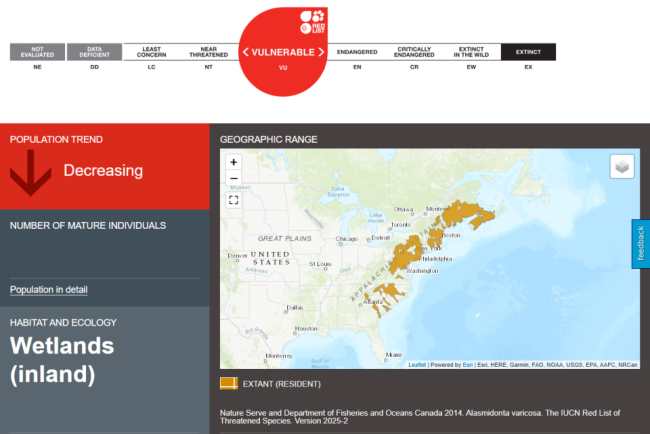Image resolution: width=650 pixels, height=434 pixels.
Task: Zoom in on the geographic range map
Action: 233,162
